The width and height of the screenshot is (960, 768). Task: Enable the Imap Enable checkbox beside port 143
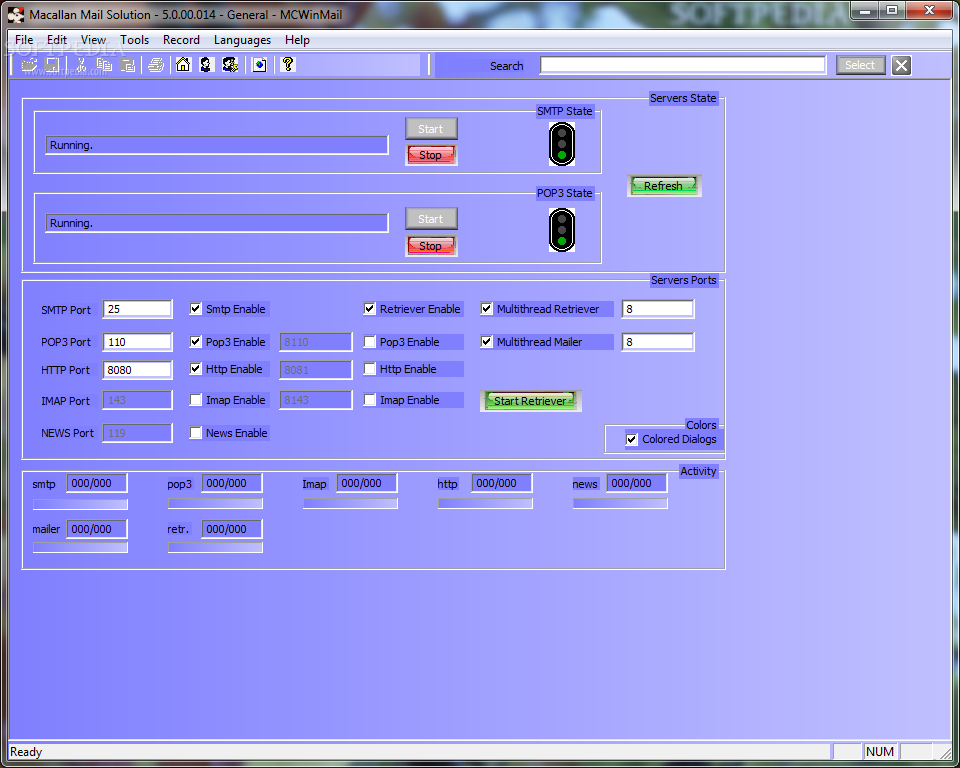195,400
